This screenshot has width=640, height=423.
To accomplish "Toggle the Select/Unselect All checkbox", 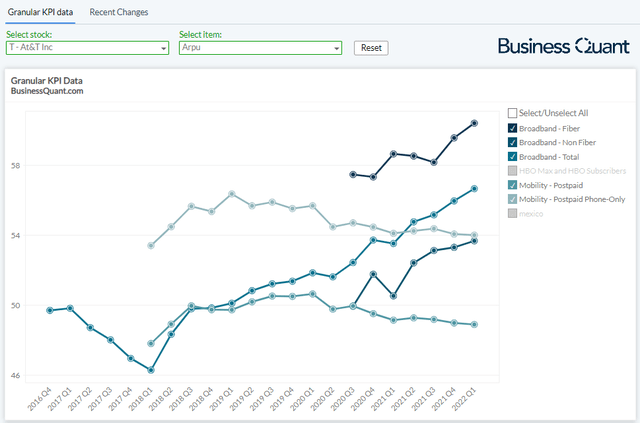I will tap(512, 113).
